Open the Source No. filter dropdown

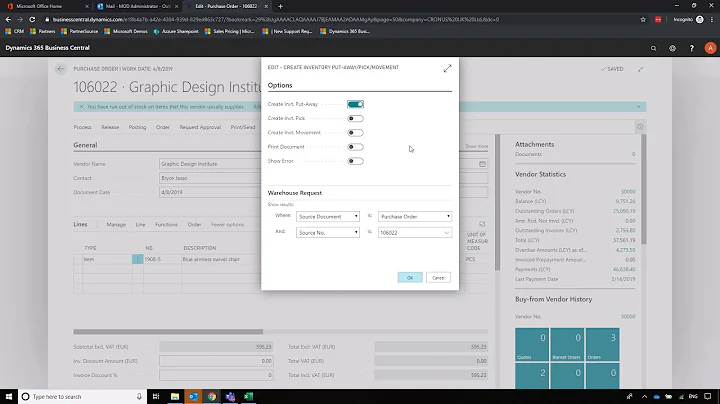click(x=327, y=233)
